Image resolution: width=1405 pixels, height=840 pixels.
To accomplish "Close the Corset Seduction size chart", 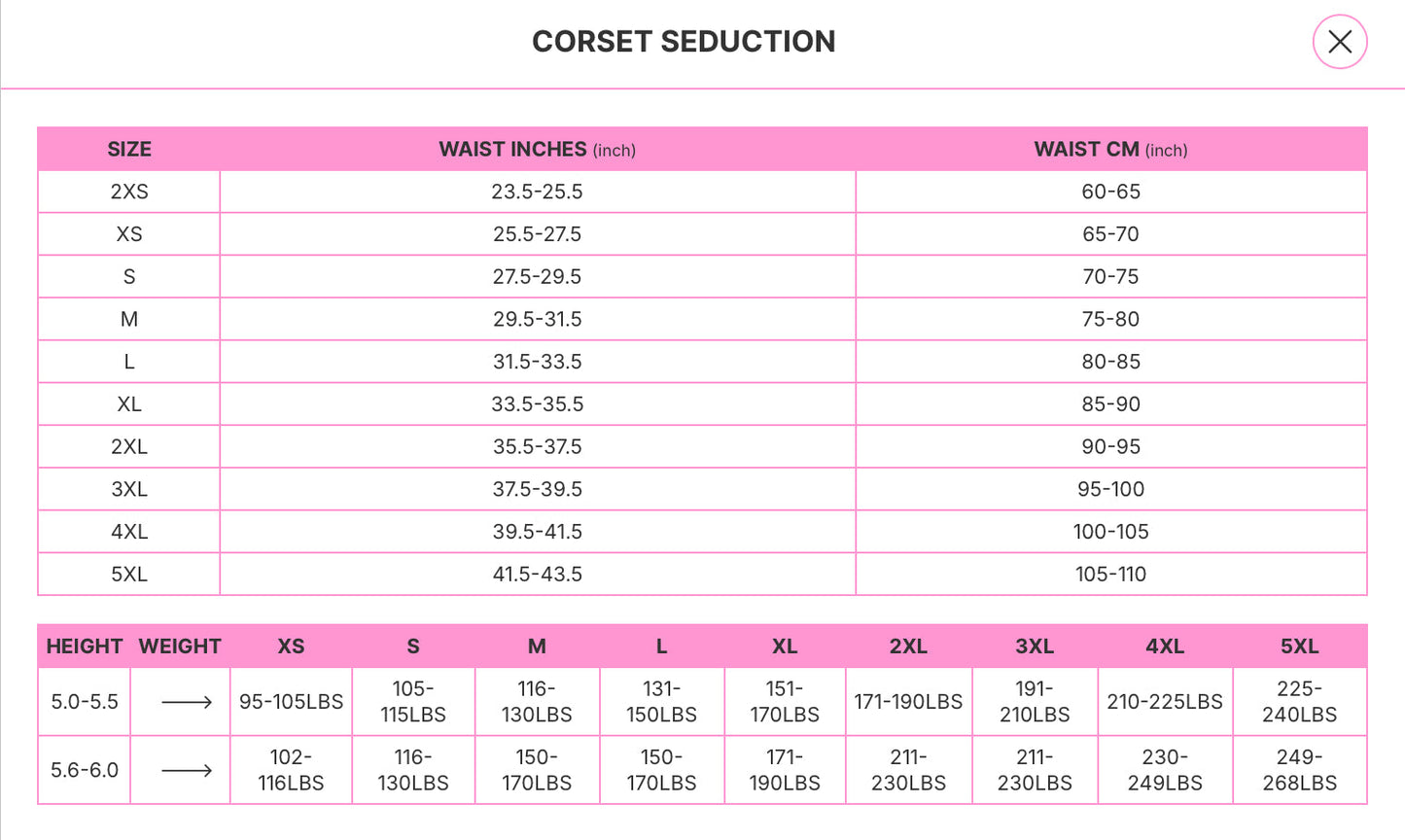I will 1339,42.
